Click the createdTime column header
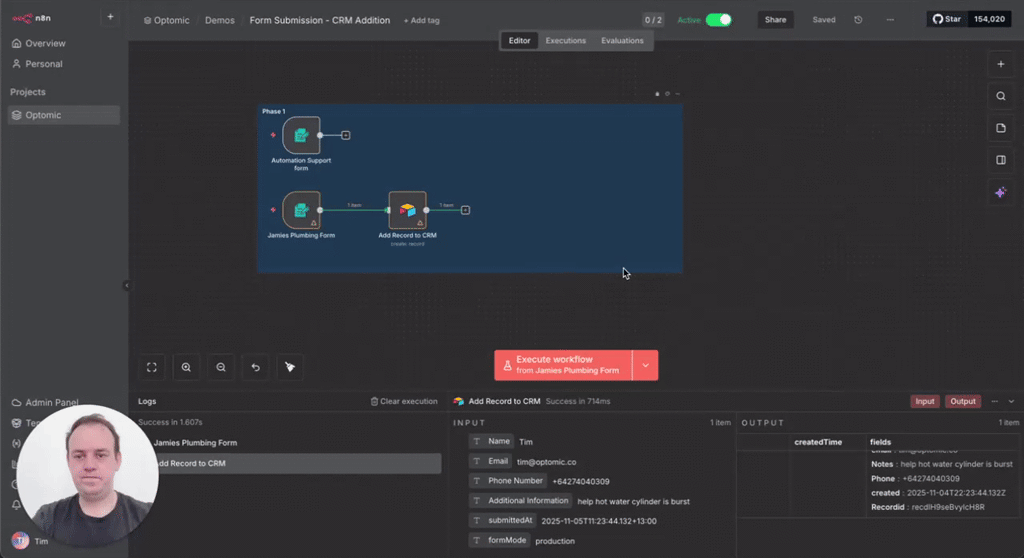The width and height of the screenshot is (1024, 558). click(818, 442)
